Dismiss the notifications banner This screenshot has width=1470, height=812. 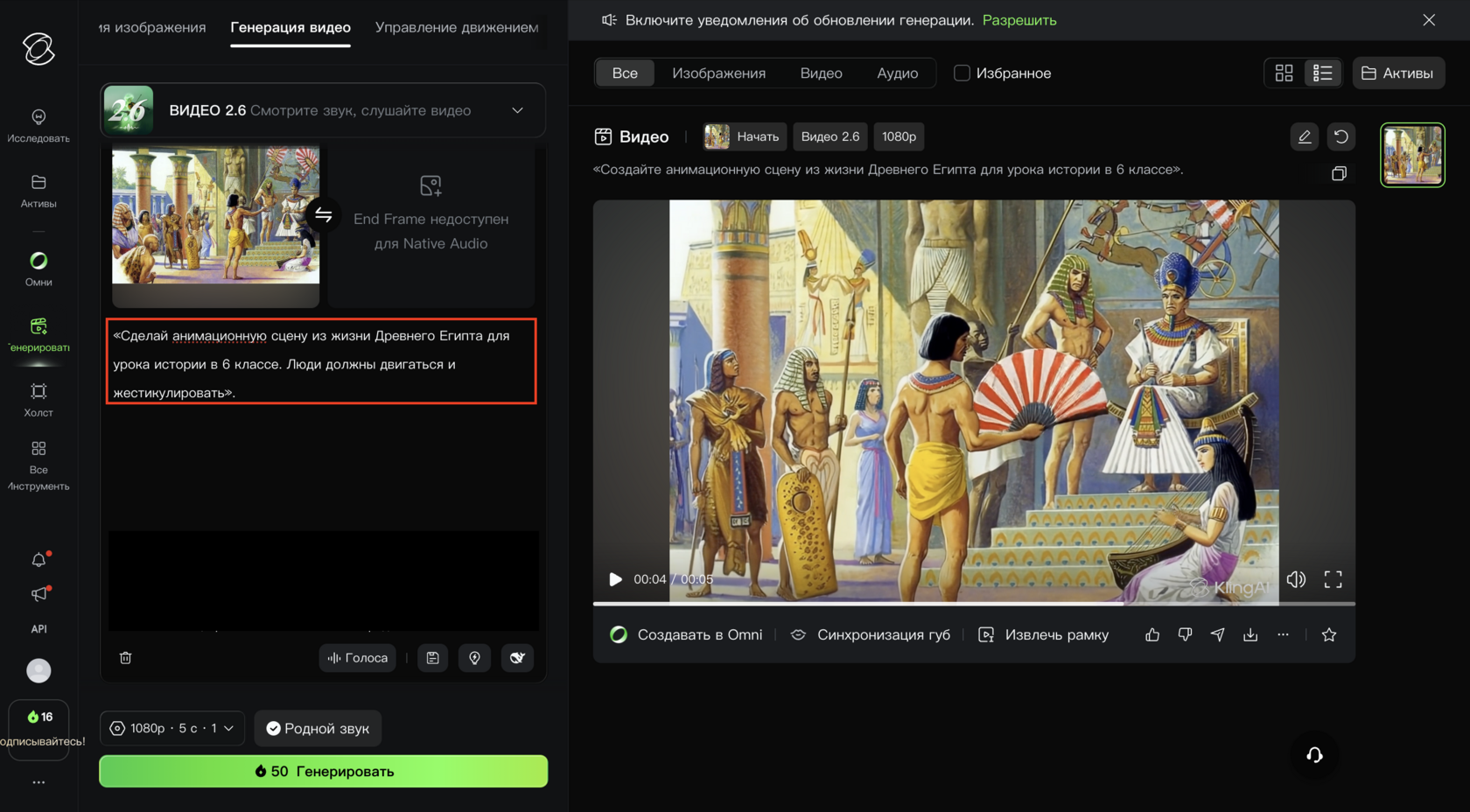pos(1429,20)
